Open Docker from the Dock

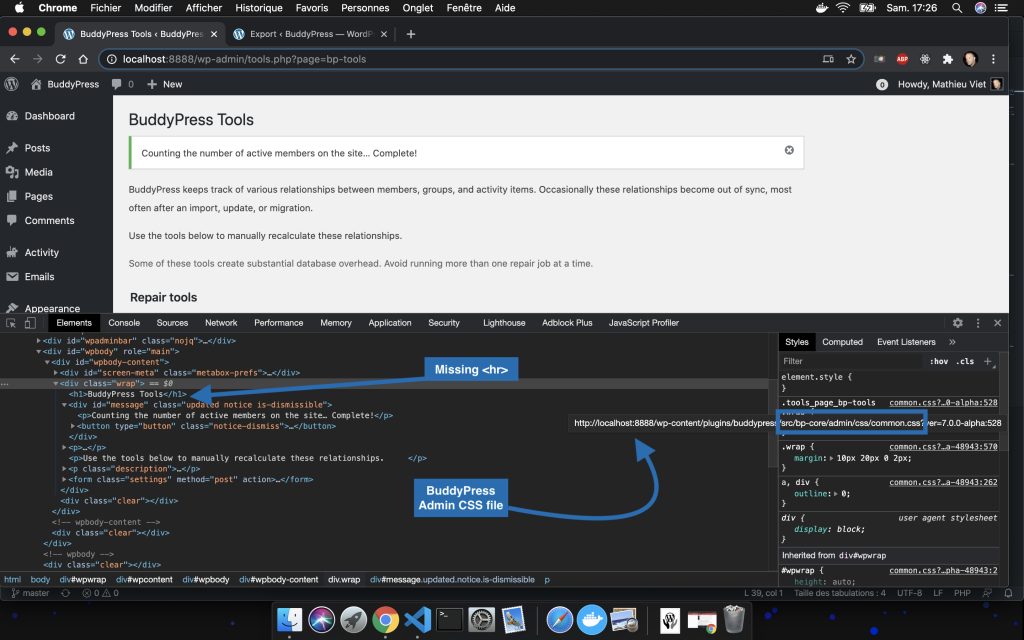(x=592, y=619)
